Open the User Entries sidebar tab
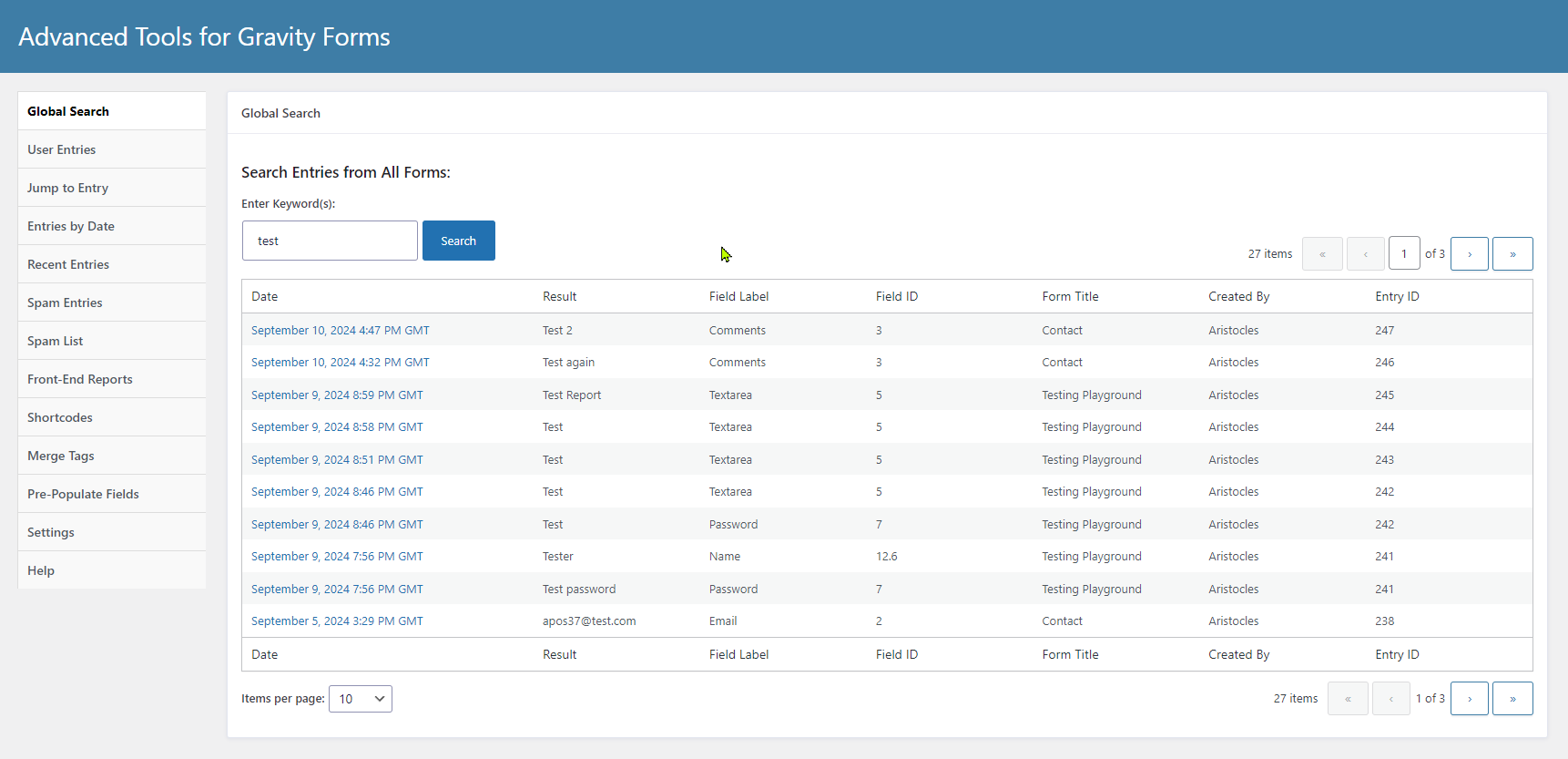The image size is (1568, 759). point(62,149)
